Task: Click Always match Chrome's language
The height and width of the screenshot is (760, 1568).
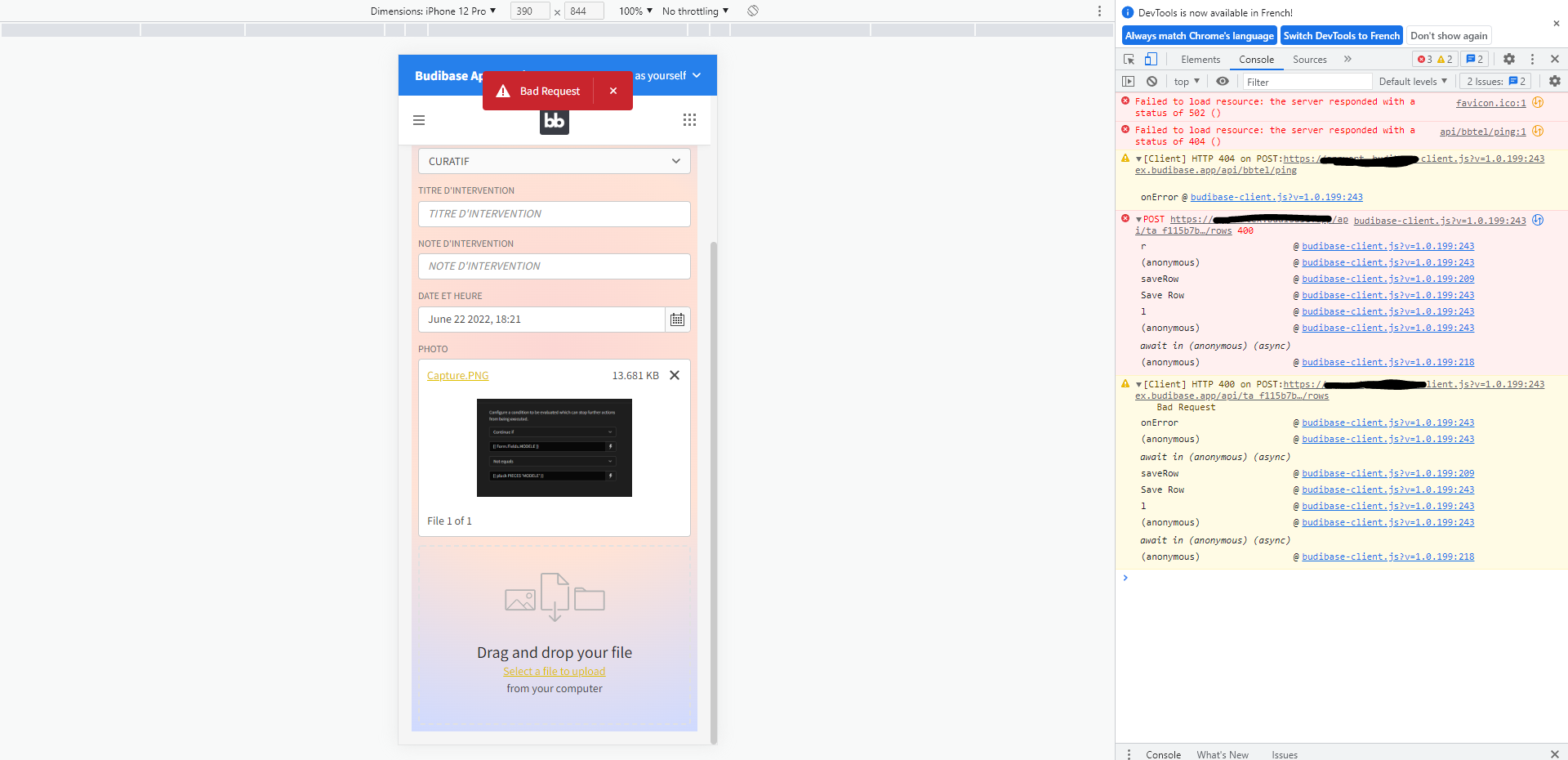Action: point(1199,35)
